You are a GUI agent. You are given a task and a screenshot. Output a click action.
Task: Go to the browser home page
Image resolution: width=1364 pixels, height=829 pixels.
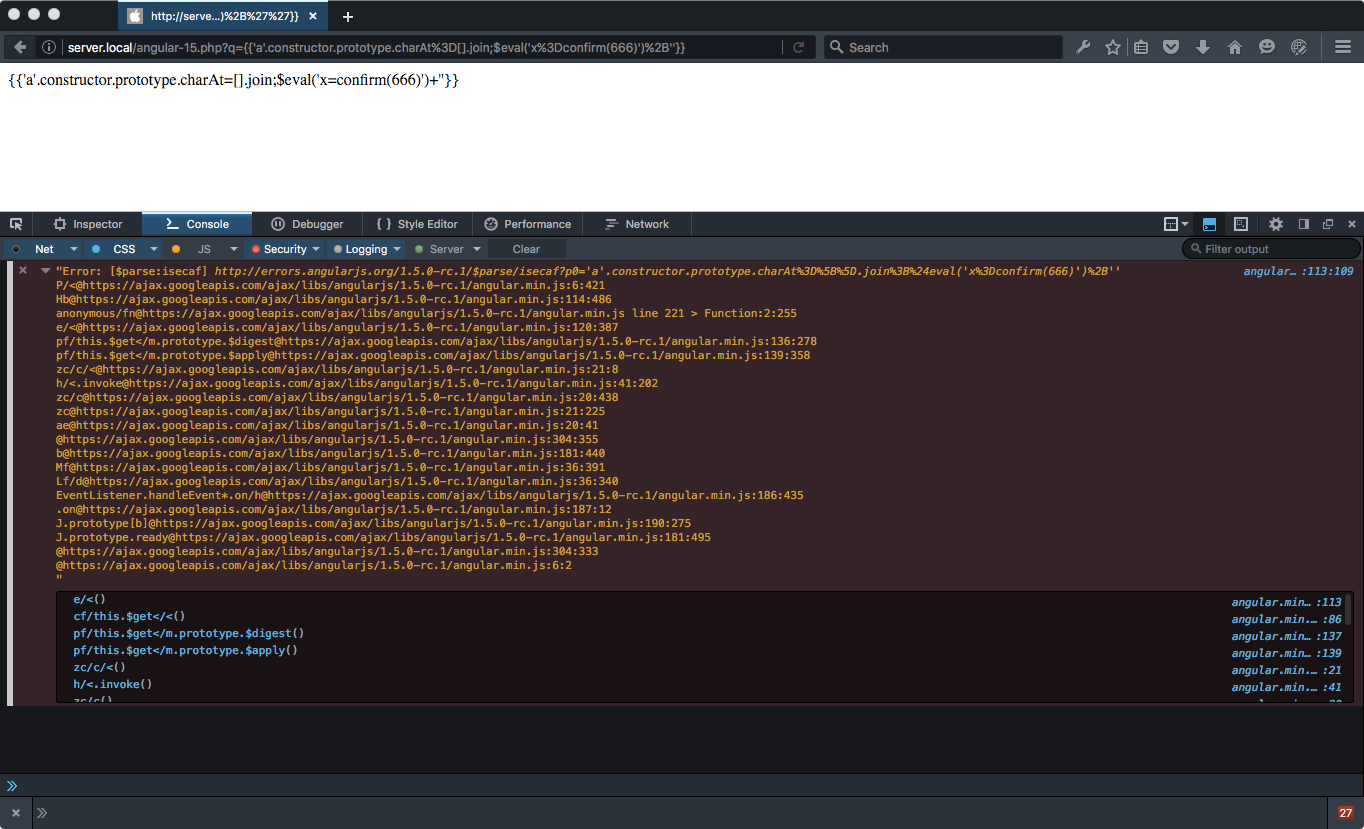(1234, 46)
